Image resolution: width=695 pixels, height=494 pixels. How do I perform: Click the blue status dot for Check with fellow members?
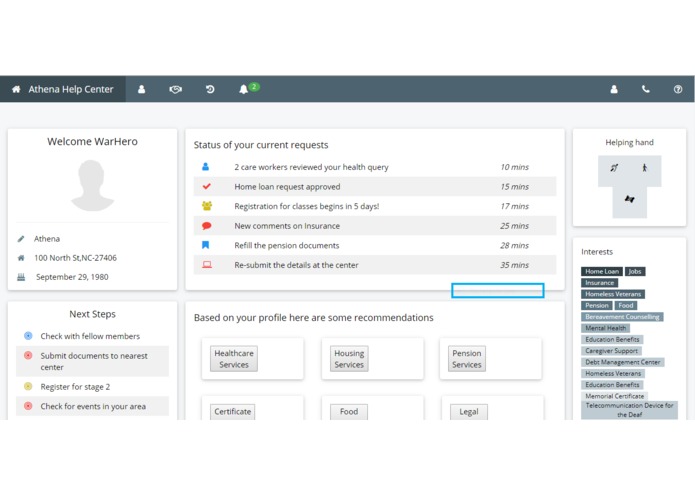pos(28,336)
